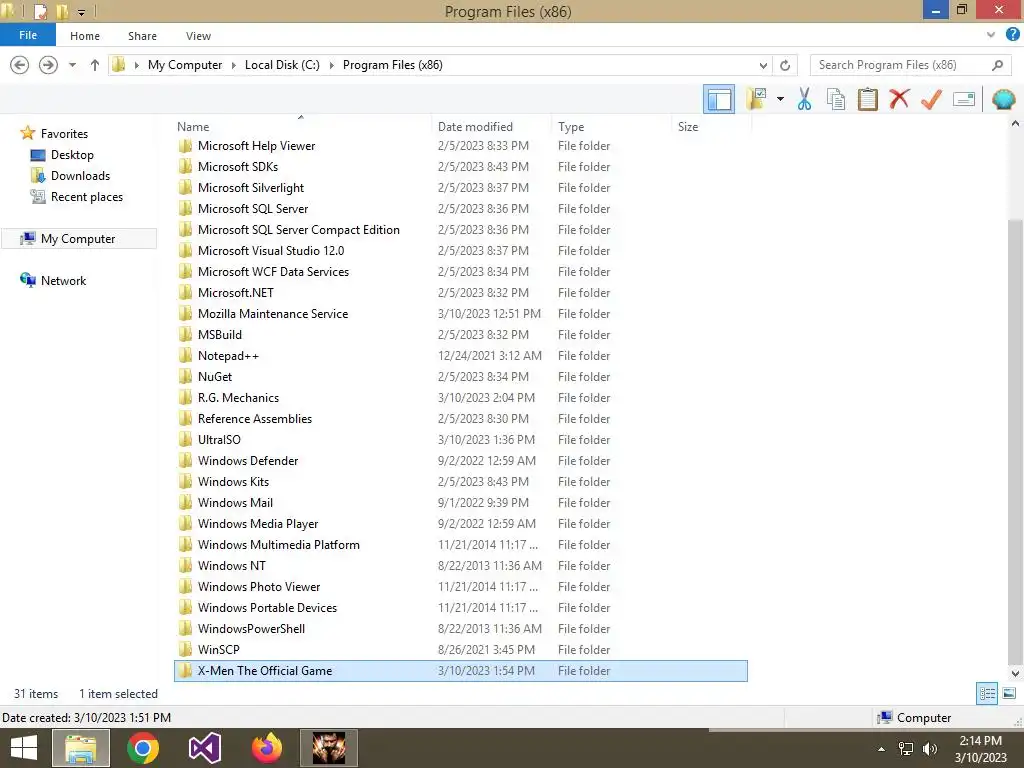Click the scissors Cut icon

(804, 99)
